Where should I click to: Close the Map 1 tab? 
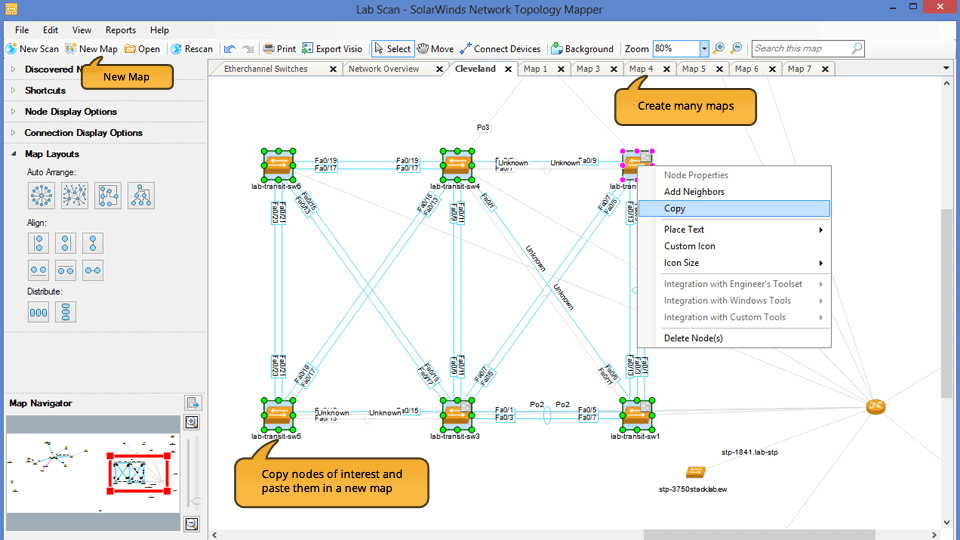pyautogui.click(x=561, y=69)
